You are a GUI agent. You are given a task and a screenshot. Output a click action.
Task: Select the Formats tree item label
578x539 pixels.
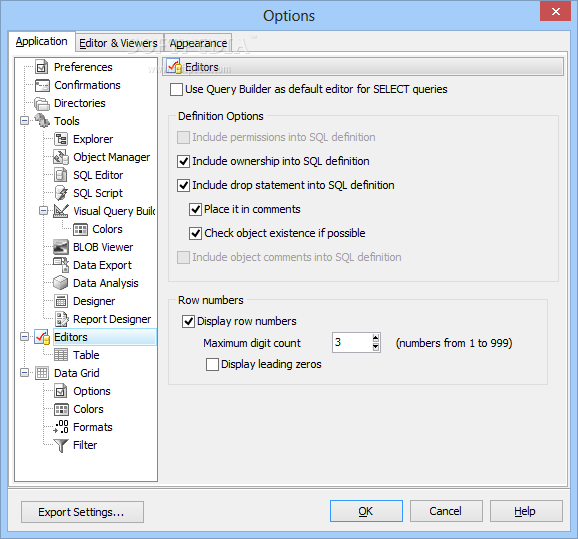[x=93, y=427]
